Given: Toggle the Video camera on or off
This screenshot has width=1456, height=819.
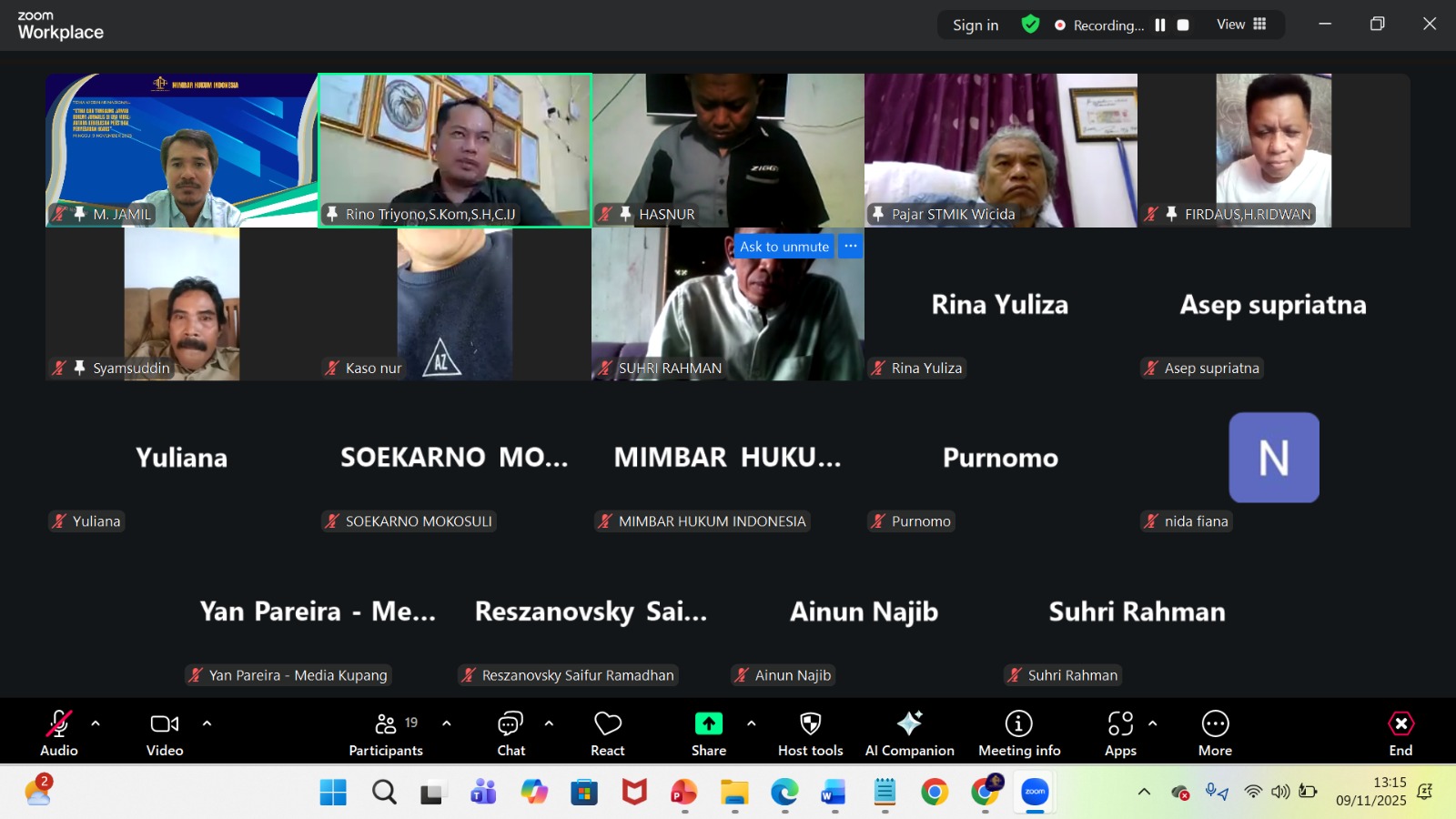Looking at the screenshot, I should coord(165,733).
